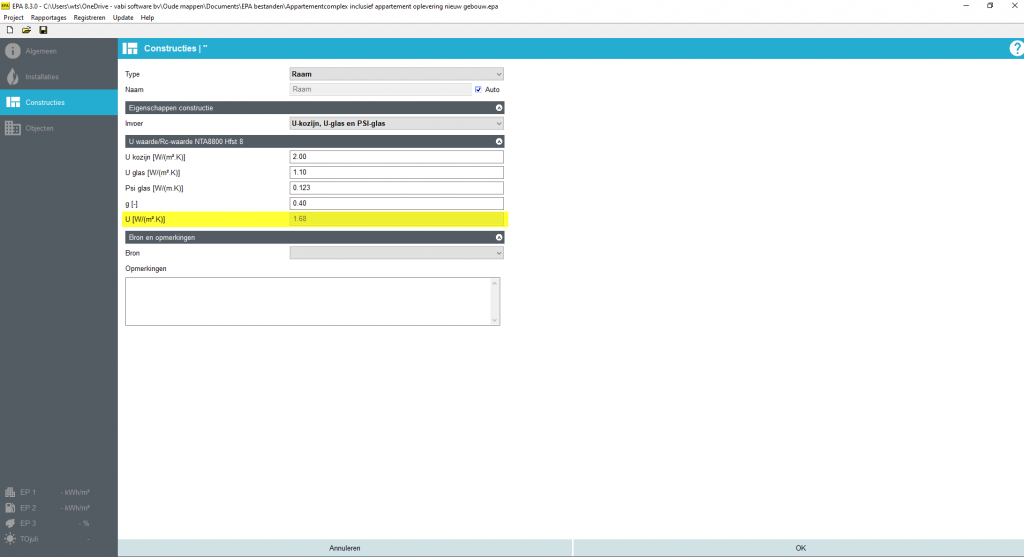The width and height of the screenshot is (1024, 557).
Task: Click the g [-] input field
Action: tap(396, 204)
